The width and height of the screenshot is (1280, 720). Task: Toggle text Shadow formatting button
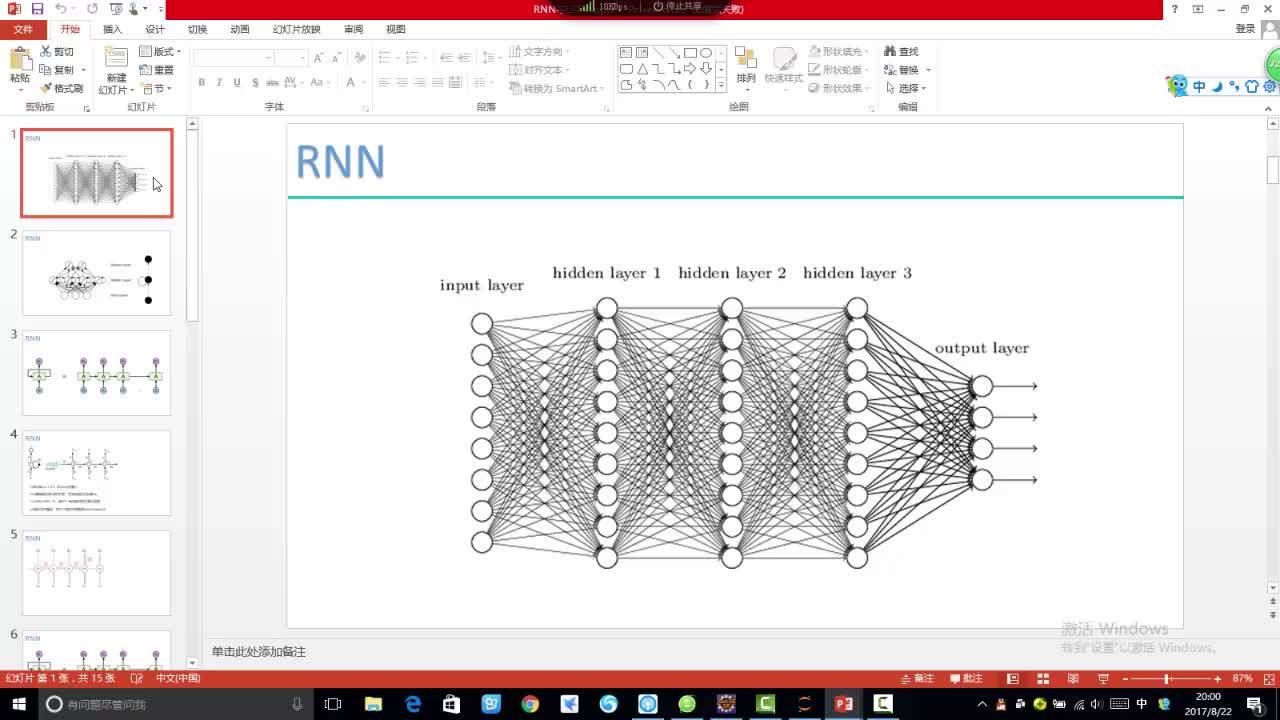[256, 83]
